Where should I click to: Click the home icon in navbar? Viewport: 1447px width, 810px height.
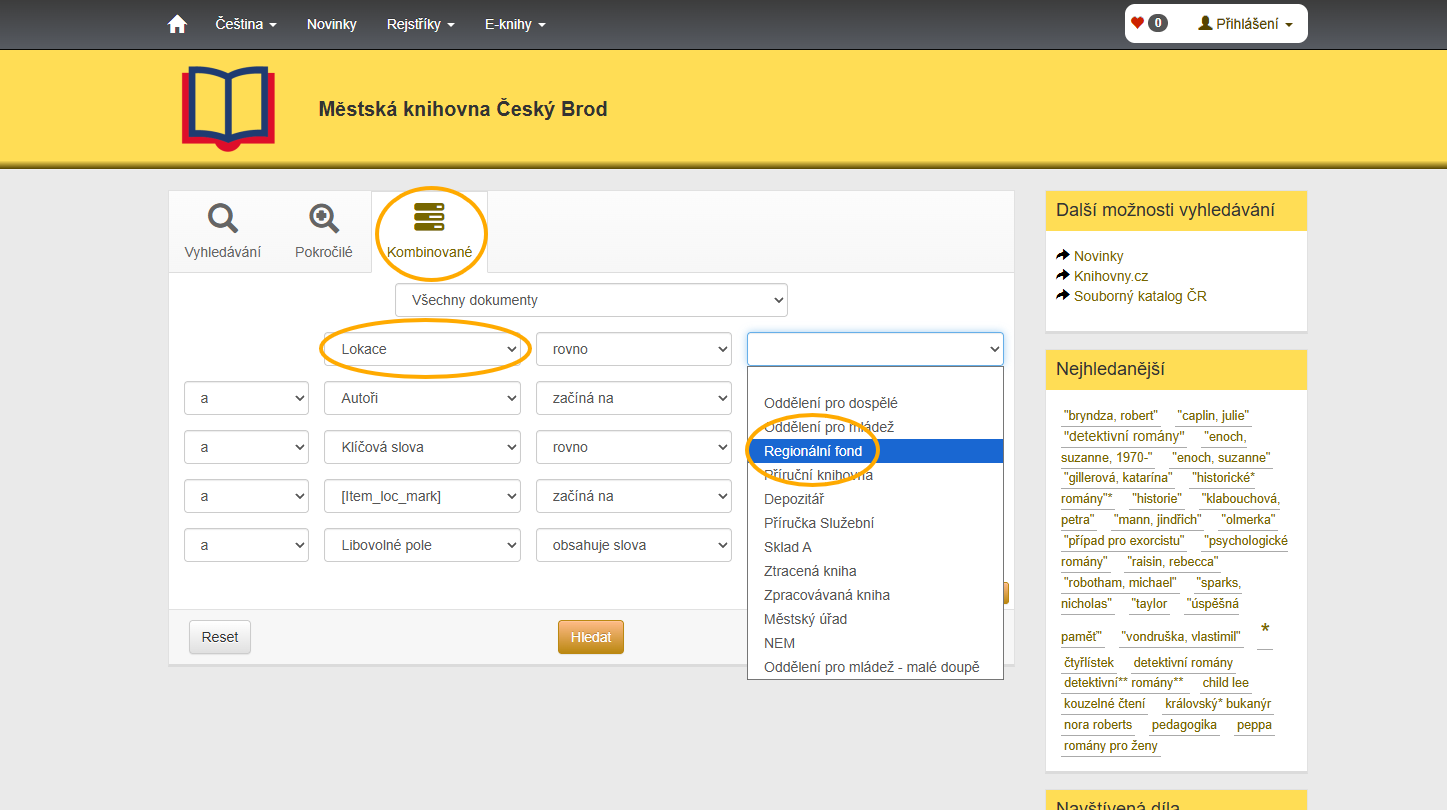point(177,24)
